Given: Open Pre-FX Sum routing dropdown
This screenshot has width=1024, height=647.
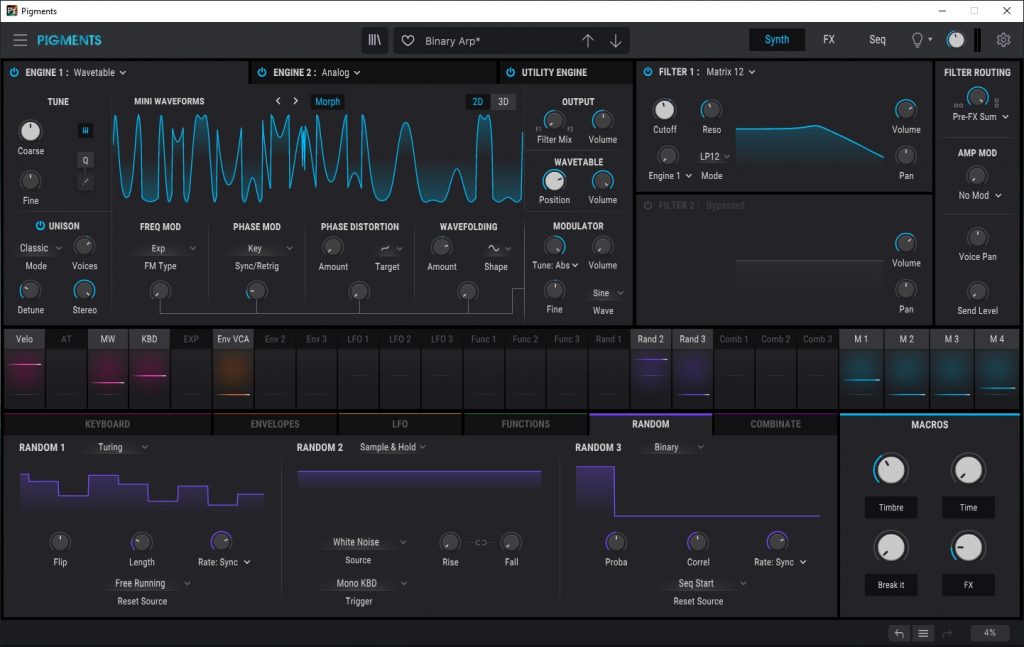Looking at the screenshot, I should [980, 117].
